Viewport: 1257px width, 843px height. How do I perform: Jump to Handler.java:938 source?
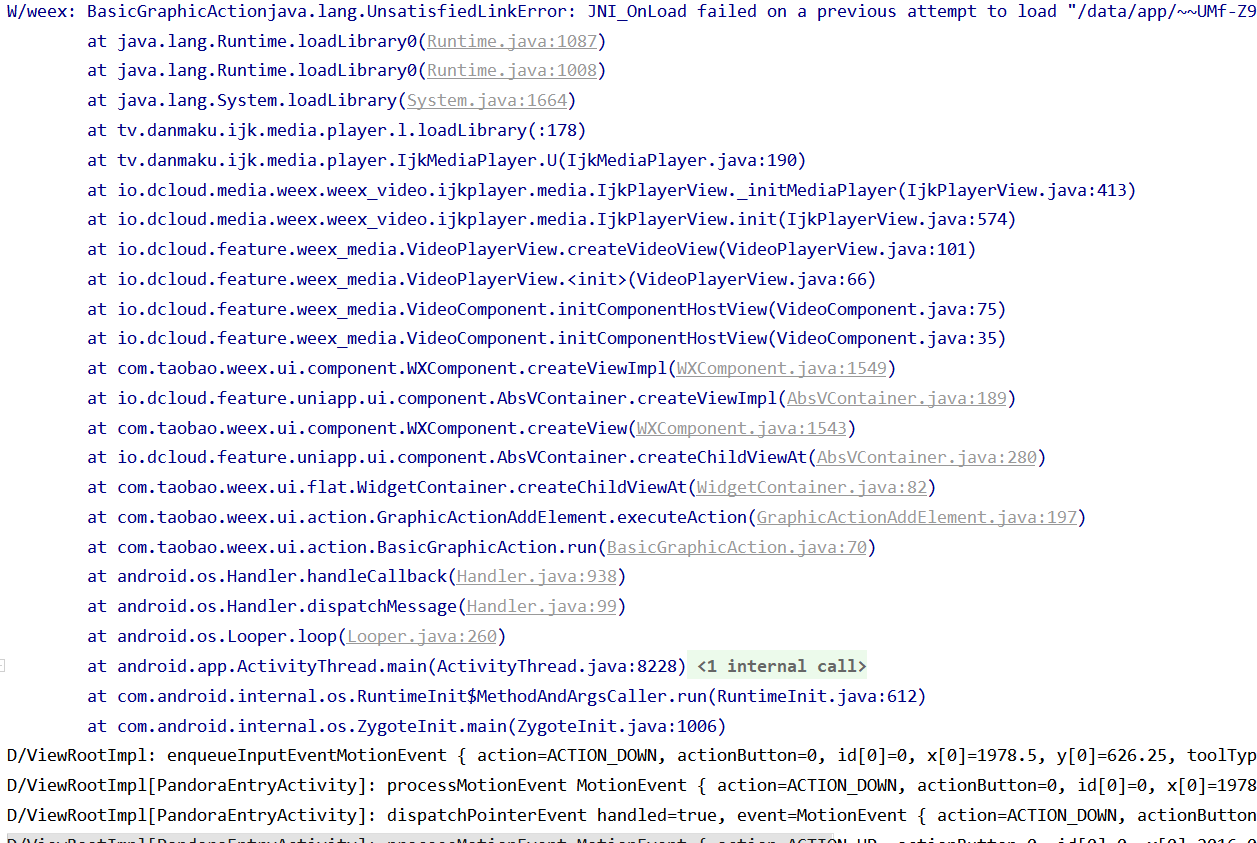(x=536, y=577)
